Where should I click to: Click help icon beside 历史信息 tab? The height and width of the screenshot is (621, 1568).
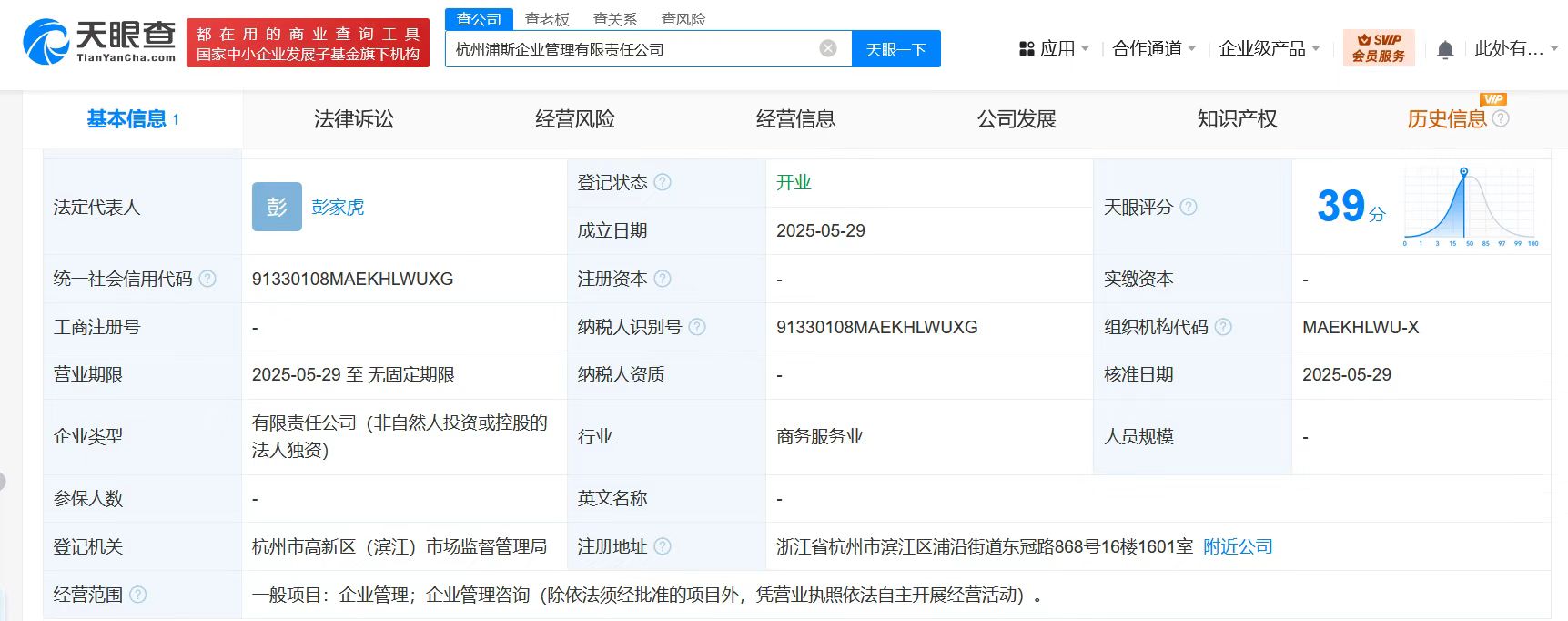1501,118
